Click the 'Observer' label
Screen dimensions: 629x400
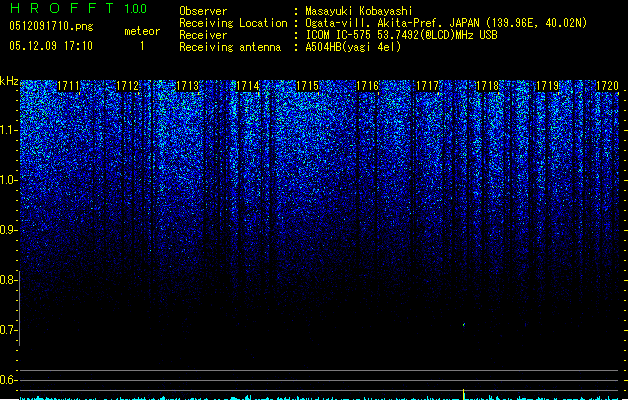click(203, 11)
